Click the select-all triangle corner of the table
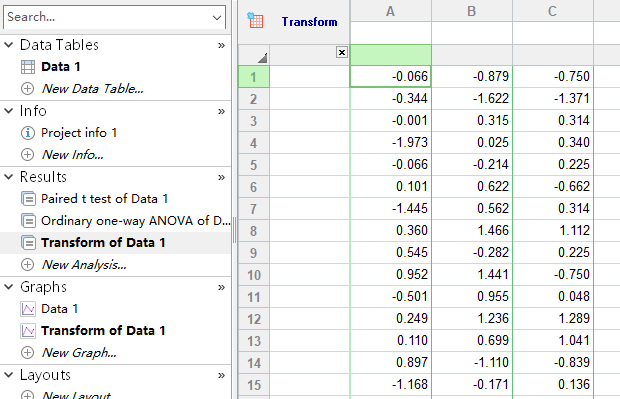Viewport: 620px width, 399px height. click(x=262, y=58)
